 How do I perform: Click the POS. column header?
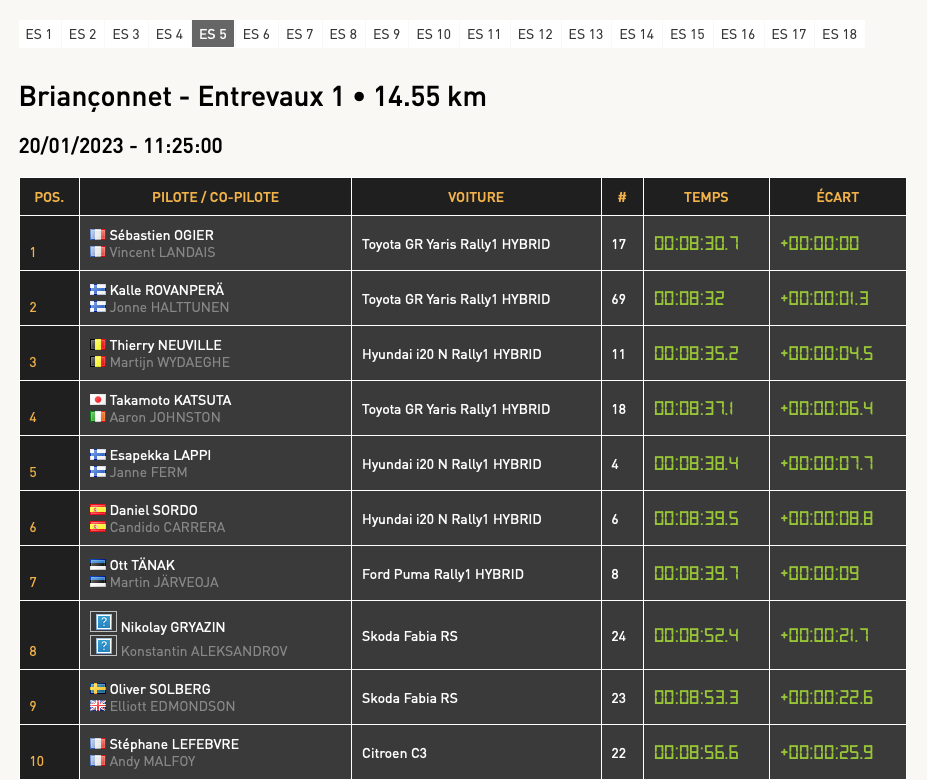(49, 197)
